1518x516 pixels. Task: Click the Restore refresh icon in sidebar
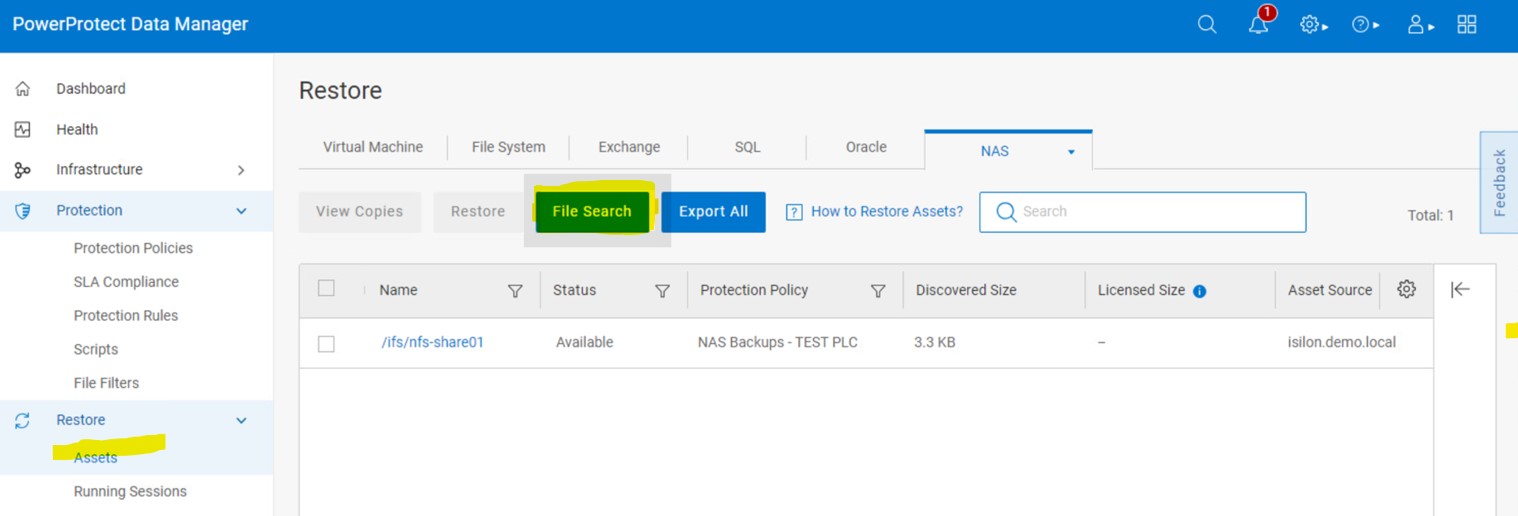23,421
